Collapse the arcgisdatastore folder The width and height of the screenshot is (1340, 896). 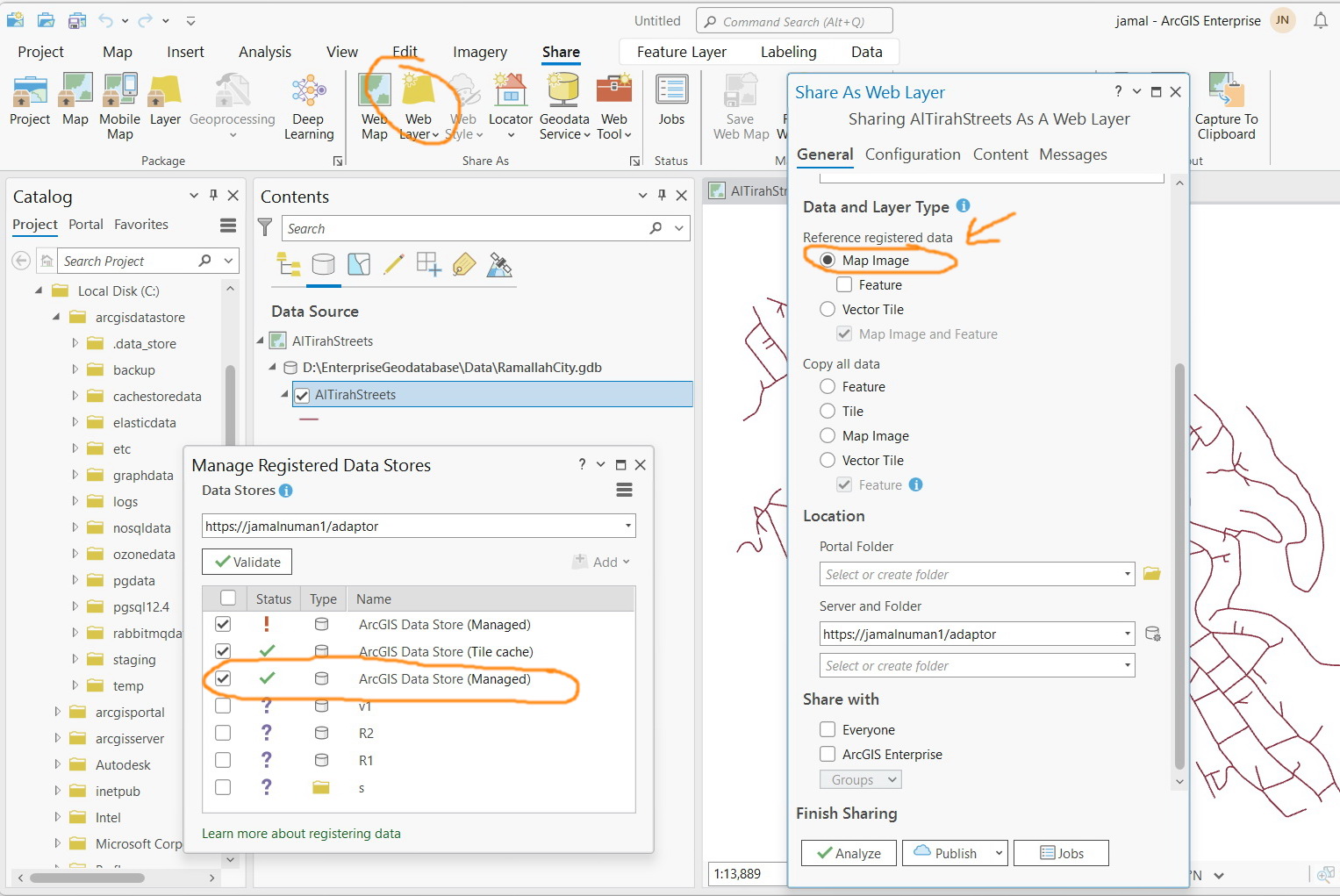pyautogui.click(x=57, y=317)
